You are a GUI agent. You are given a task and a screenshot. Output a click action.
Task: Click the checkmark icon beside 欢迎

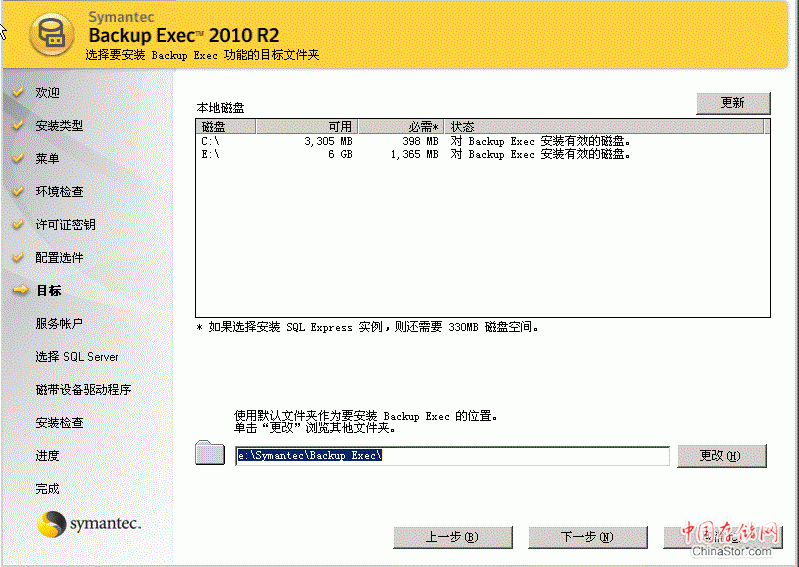coord(17,93)
